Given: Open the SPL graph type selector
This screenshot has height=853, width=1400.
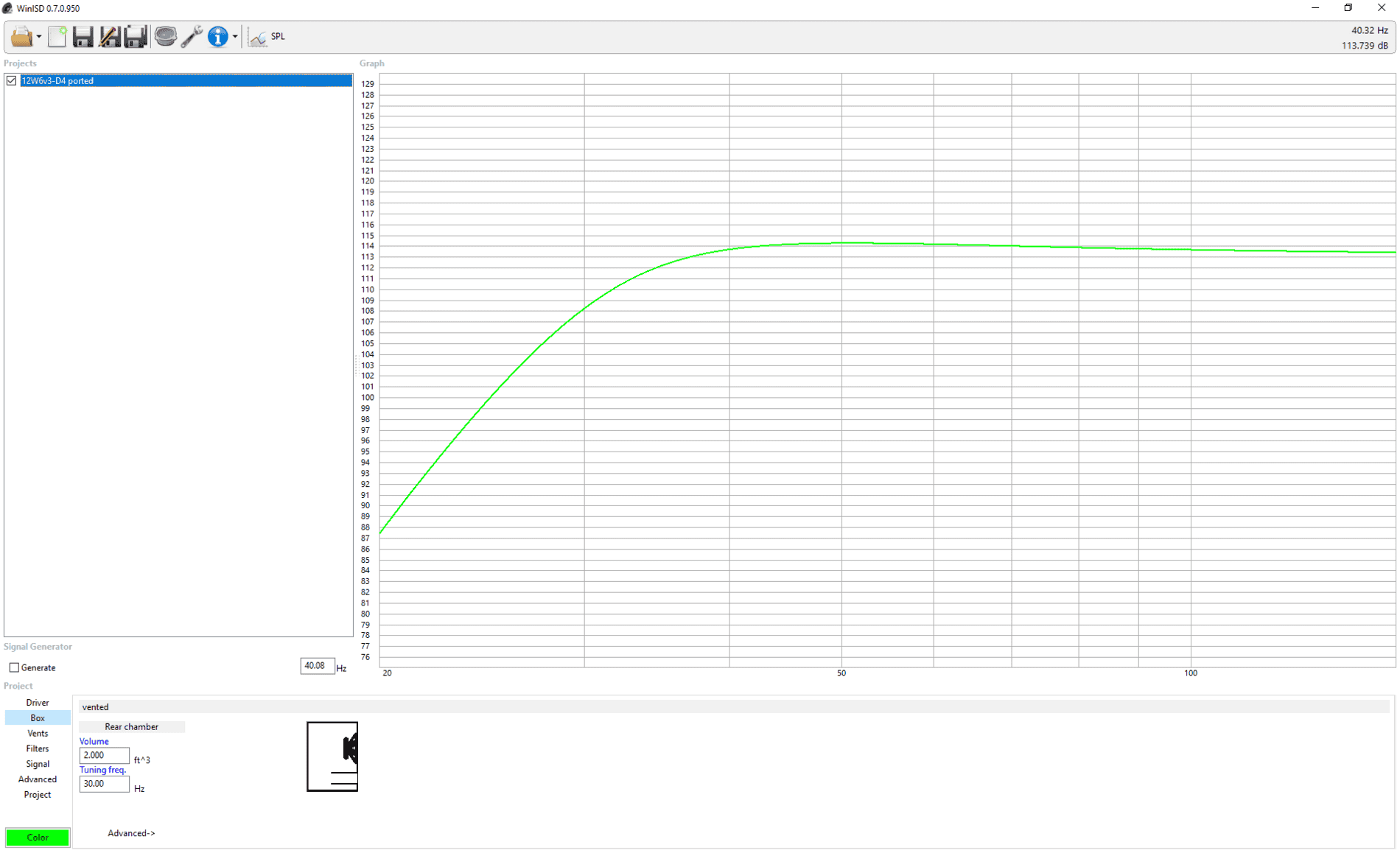Looking at the screenshot, I should click(x=267, y=36).
